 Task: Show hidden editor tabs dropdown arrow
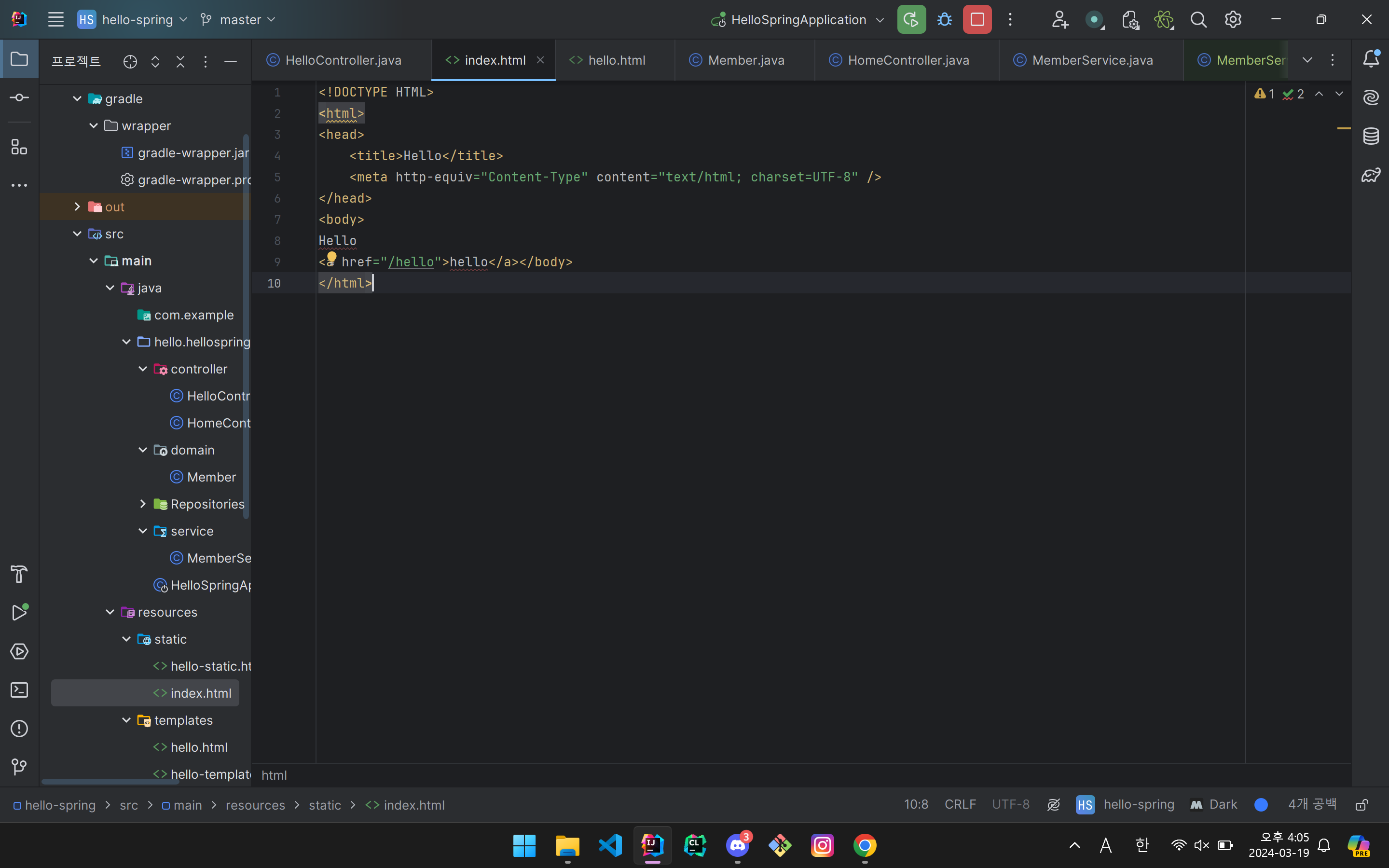coord(1307,60)
